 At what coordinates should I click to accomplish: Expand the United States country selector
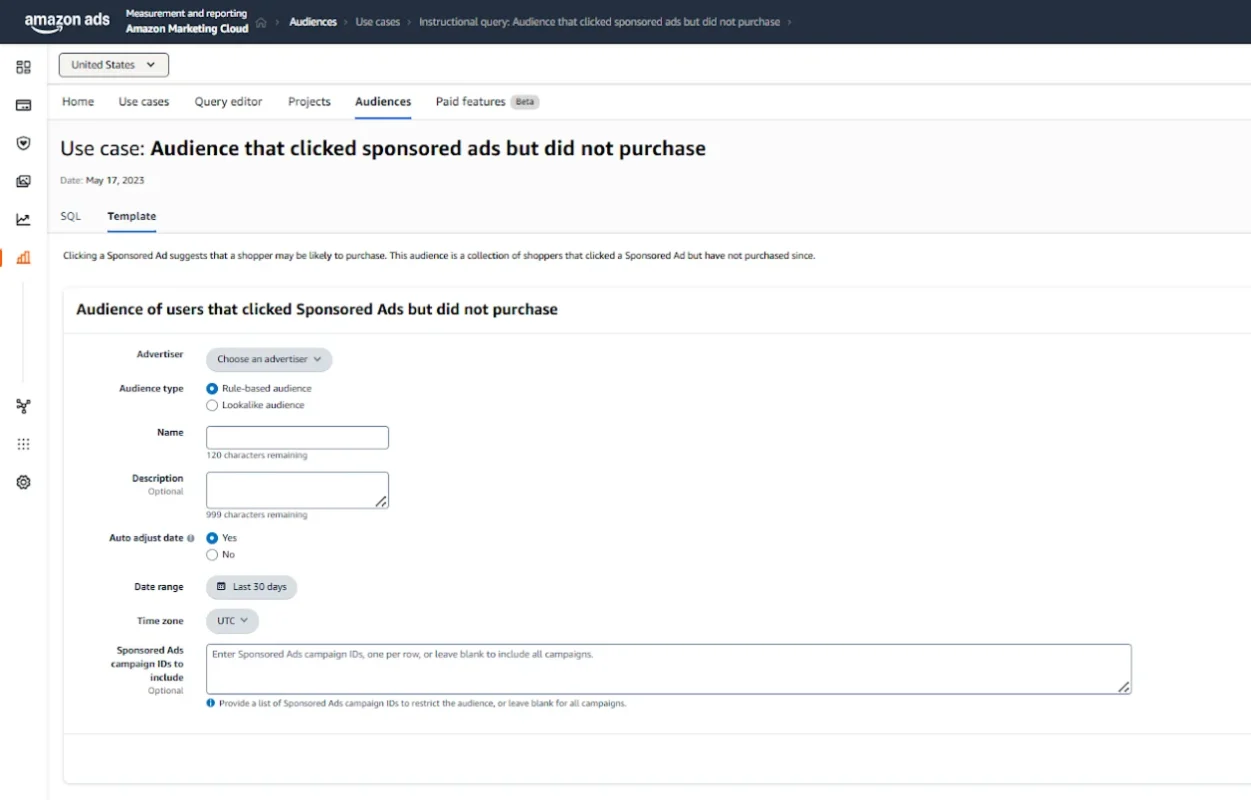113,64
